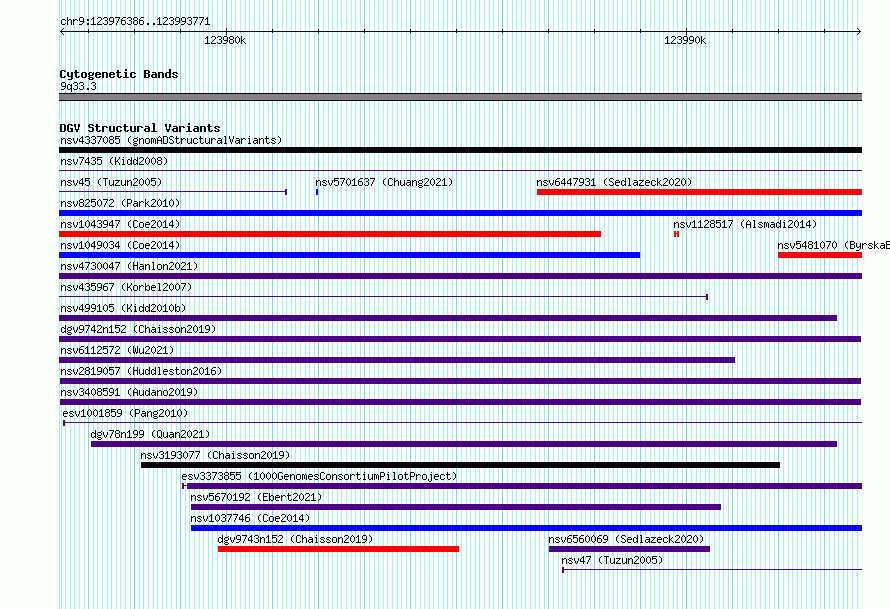Image resolution: width=890 pixels, height=609 pixels.
Task: Click nsv5481070 (Byrska) variant label
Action: tap(833, 245)
